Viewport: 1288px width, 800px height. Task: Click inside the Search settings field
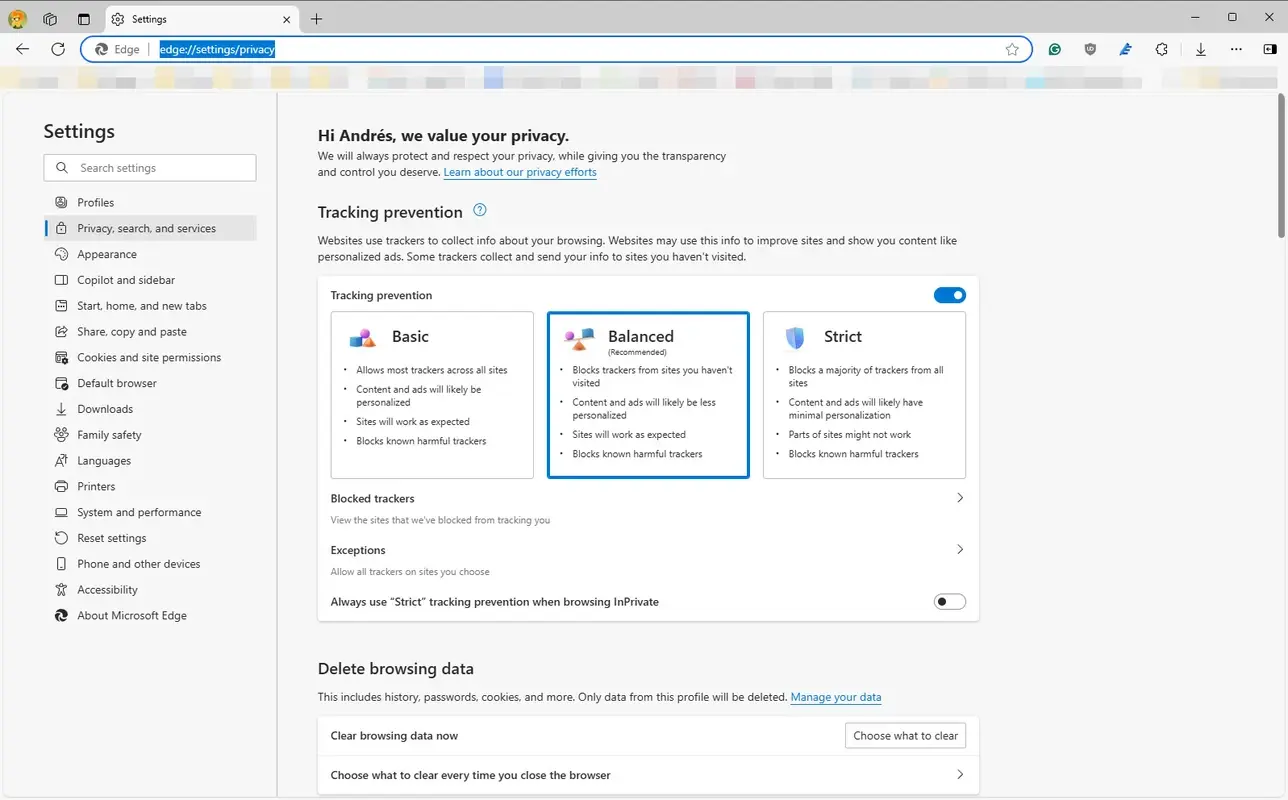[150, 167]
